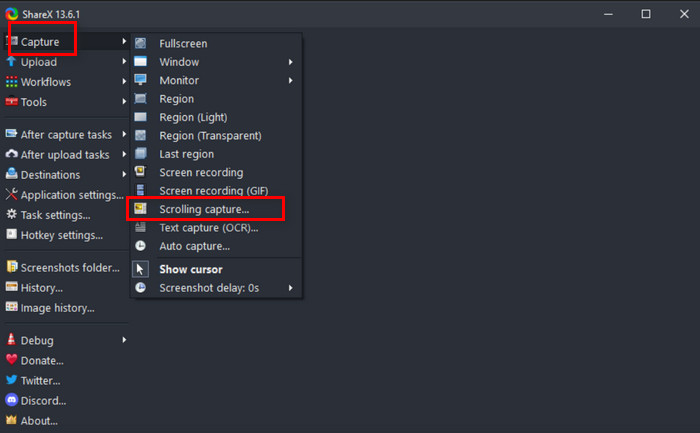Click the Hotkey settings icon
The width and height of the screenshot is (700, 433).
(11, 234)
